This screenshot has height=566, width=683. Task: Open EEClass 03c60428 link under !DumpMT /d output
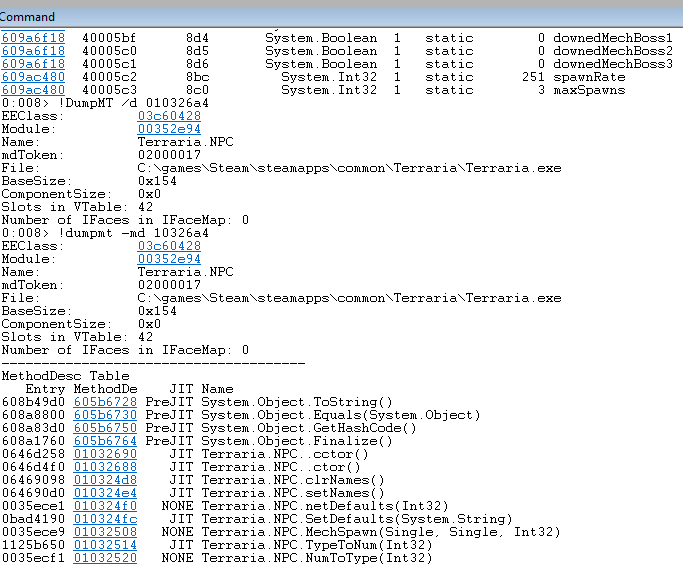pos(169,116)
